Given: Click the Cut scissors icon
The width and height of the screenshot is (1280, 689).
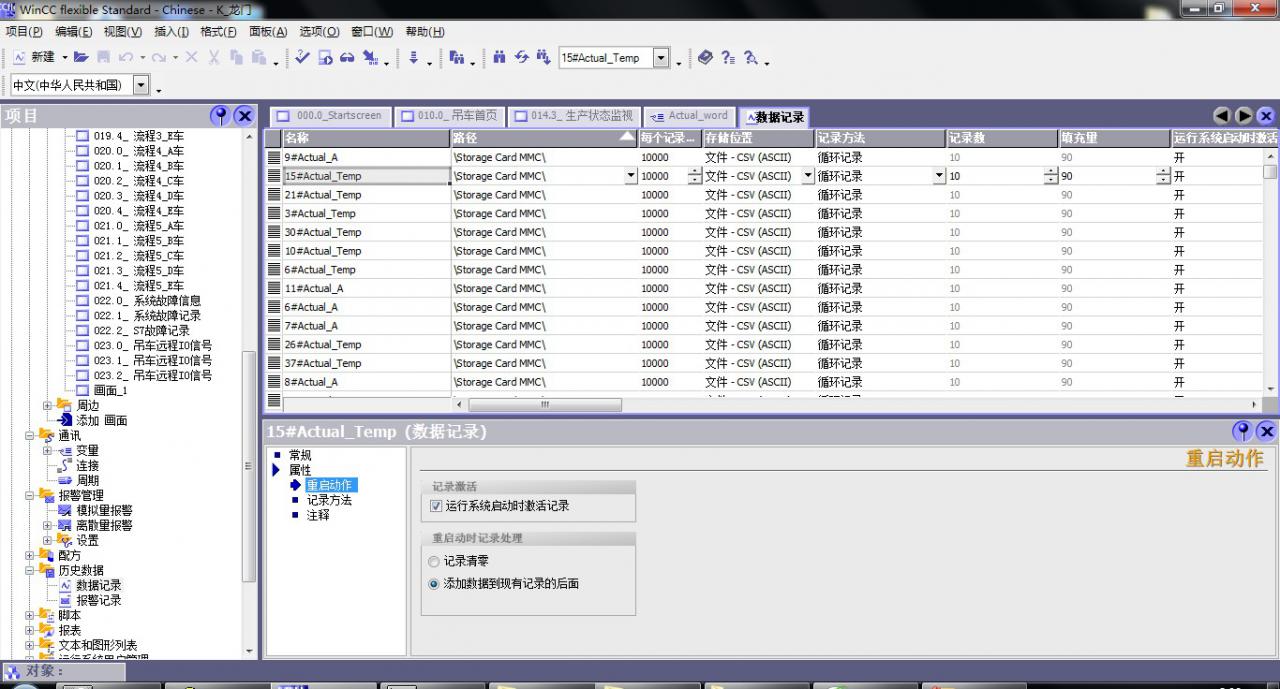Looking at the screenshot, I should click(214, 58).
